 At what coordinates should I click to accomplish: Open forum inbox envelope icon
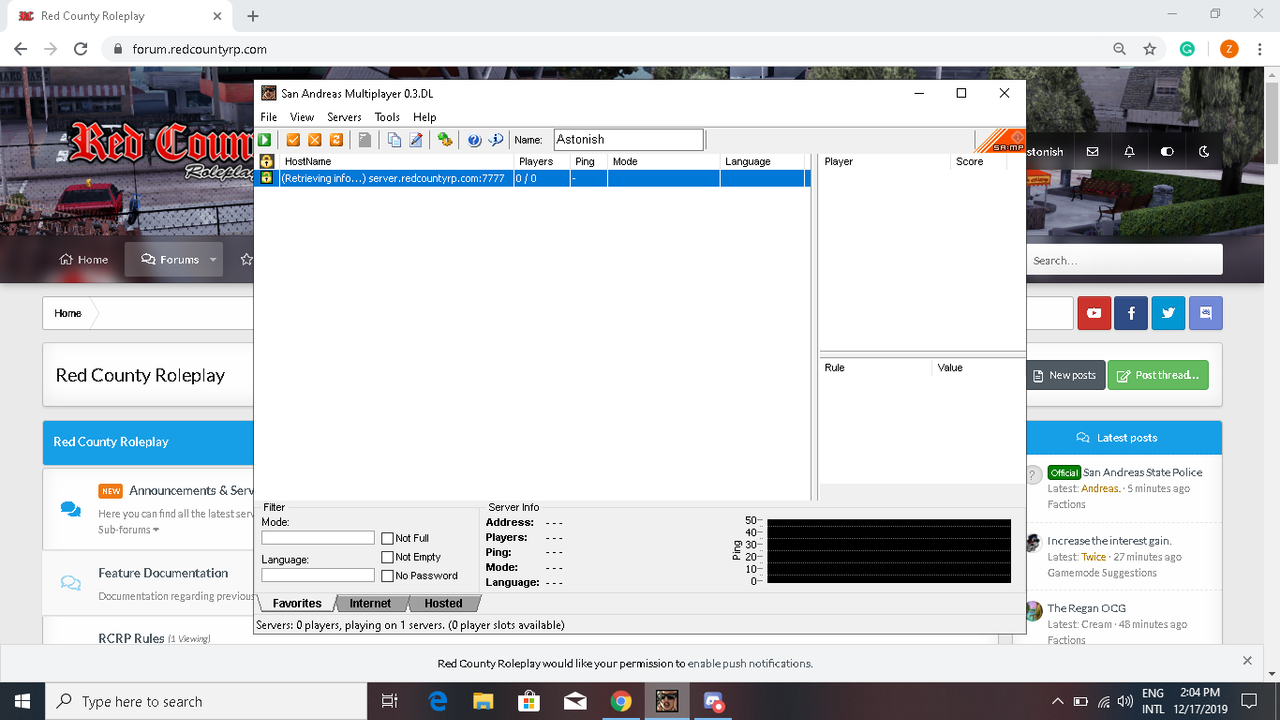click(1092, 152)
